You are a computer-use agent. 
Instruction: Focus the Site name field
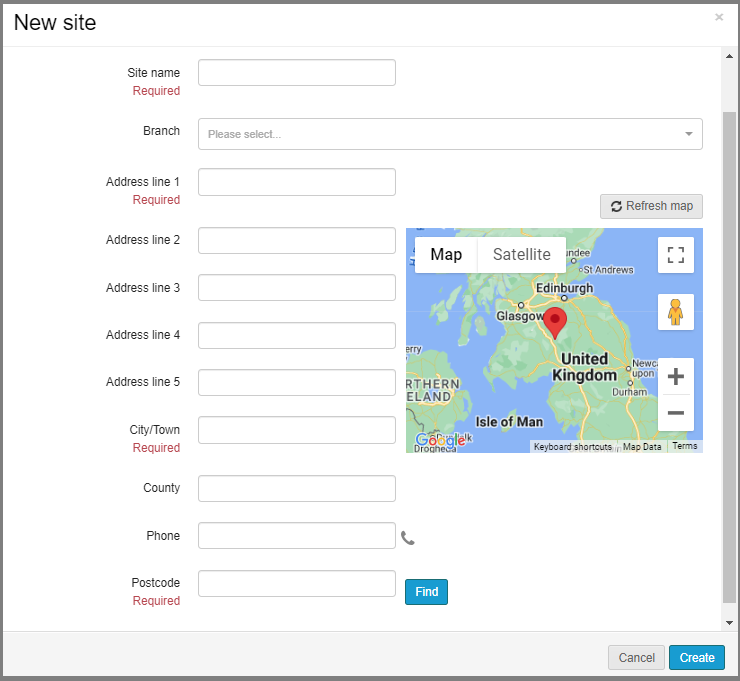pyautogui.click(x=297, y=73)
